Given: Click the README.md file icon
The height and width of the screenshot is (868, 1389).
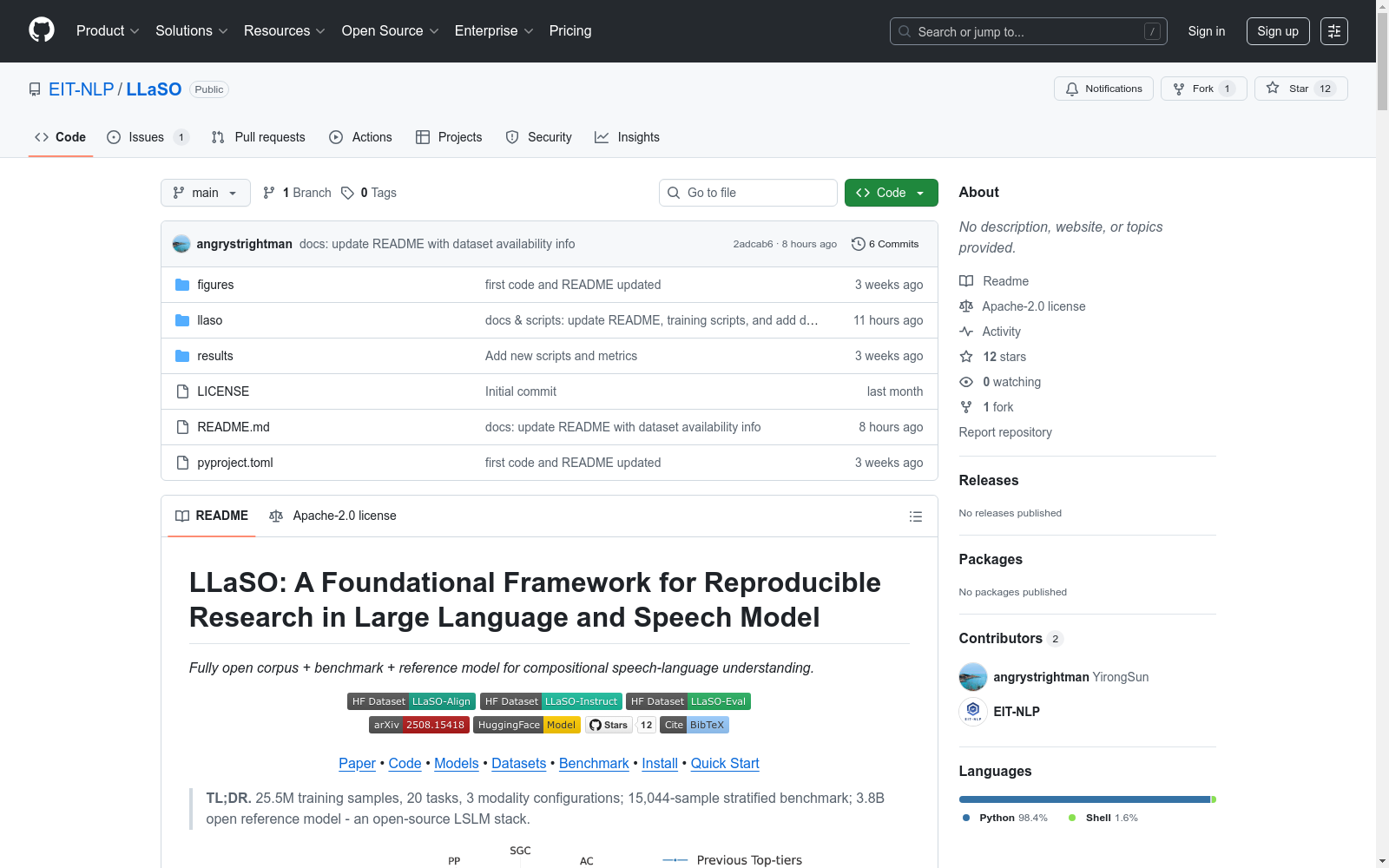Looking at the screenshot, I should point(182,427).
